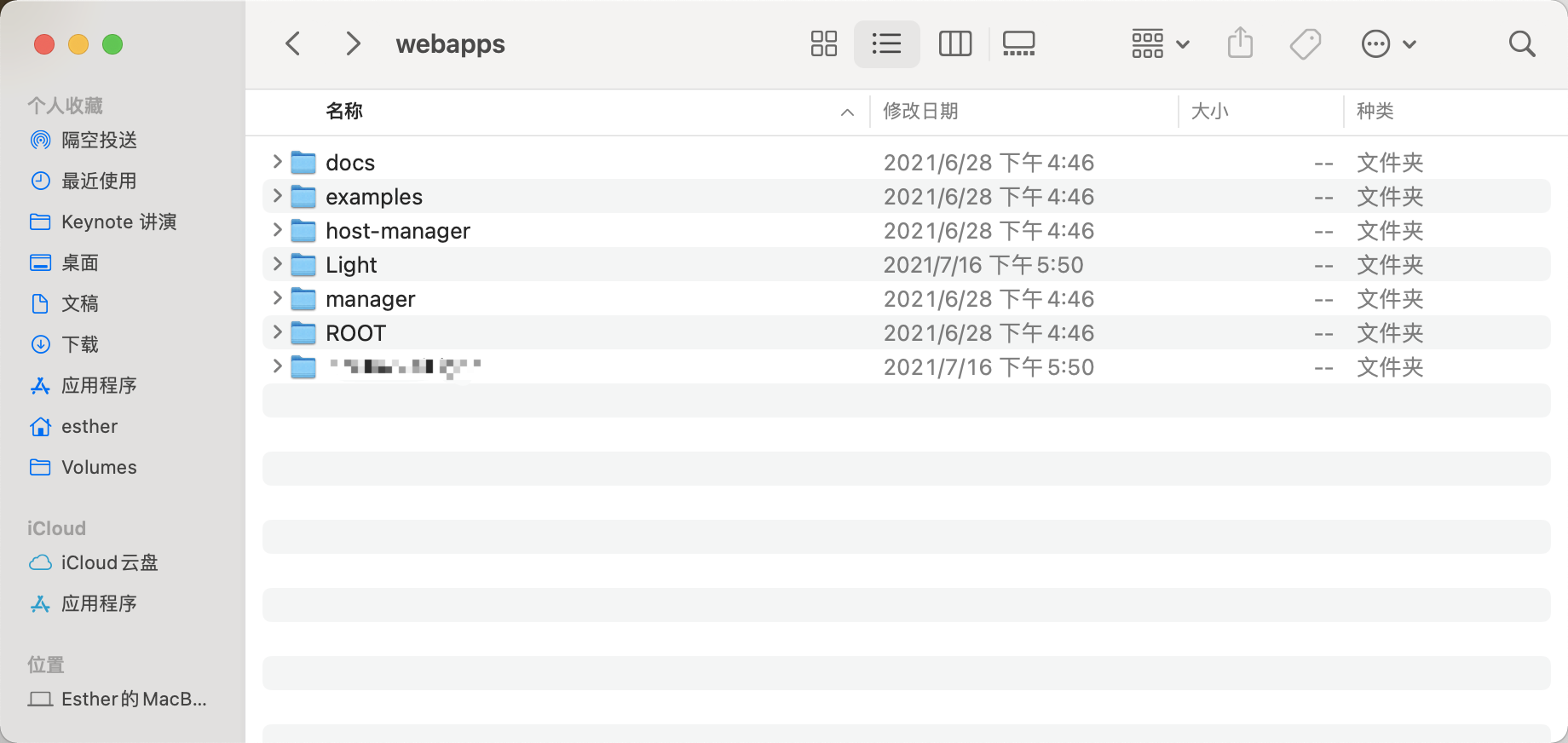Open 隔空投送 in the sidebar
The width and height of the screenshot is (1568, 743).
tap(84, 140)
